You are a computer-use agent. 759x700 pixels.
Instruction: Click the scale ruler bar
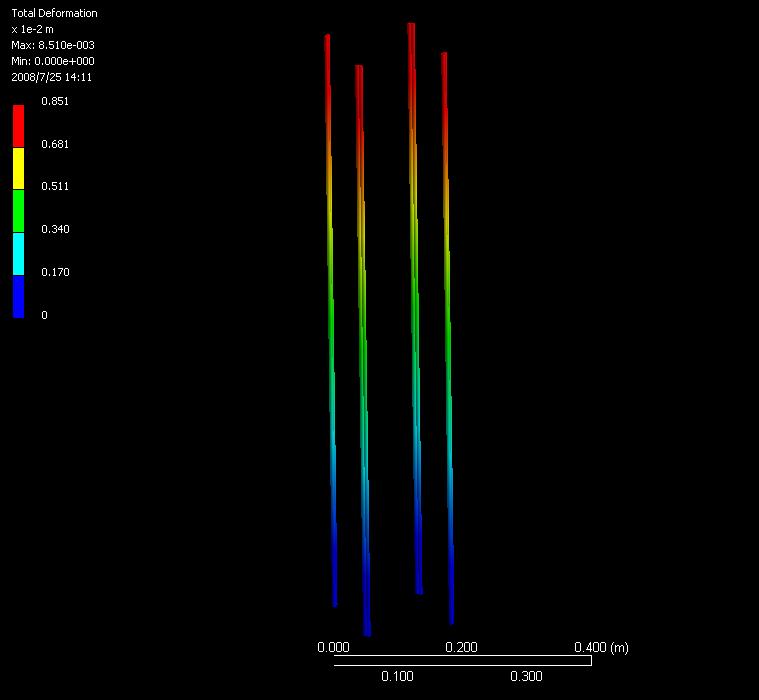[463, 661]
